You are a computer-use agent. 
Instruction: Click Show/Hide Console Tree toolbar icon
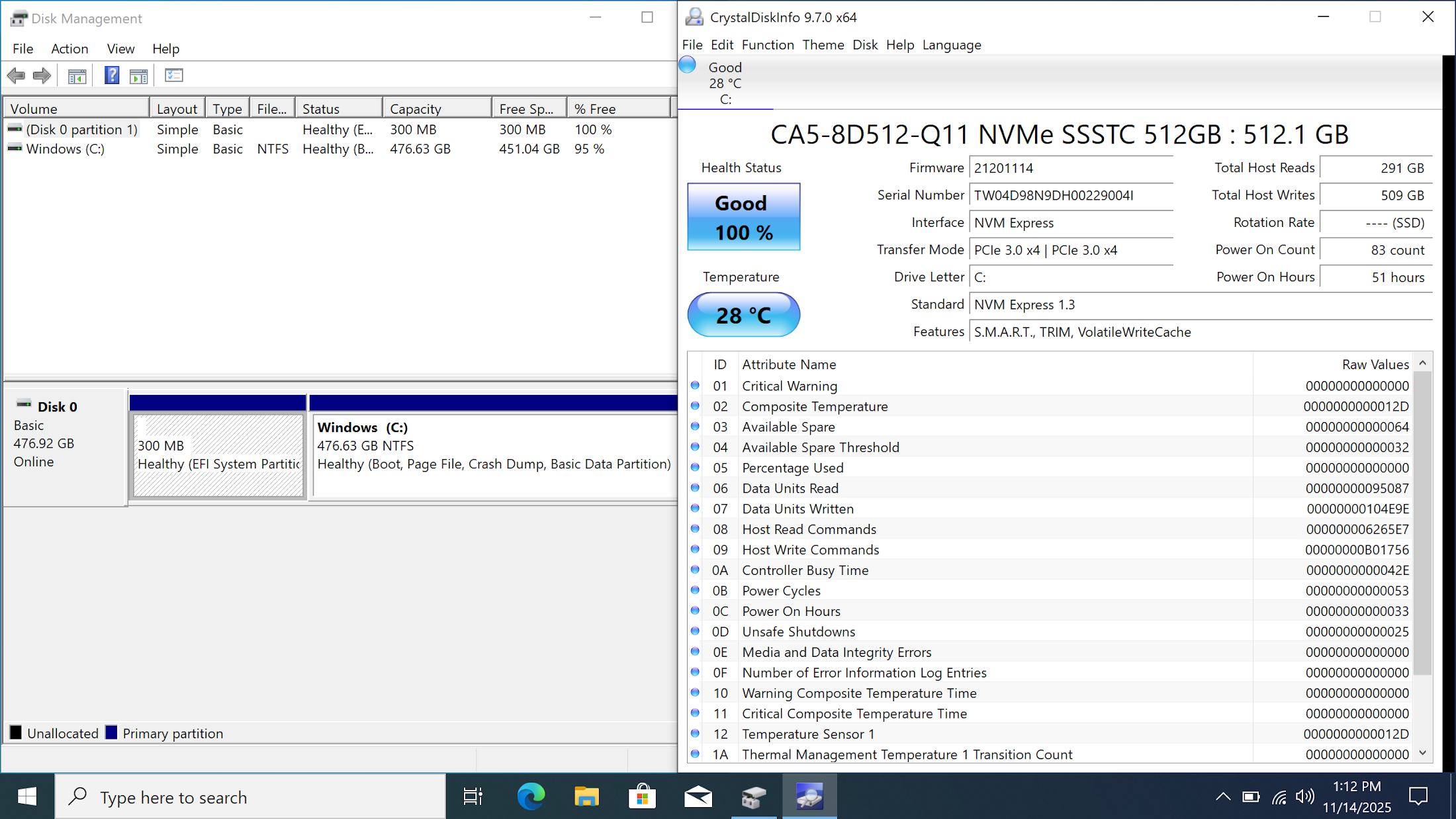tap(77, 76)
